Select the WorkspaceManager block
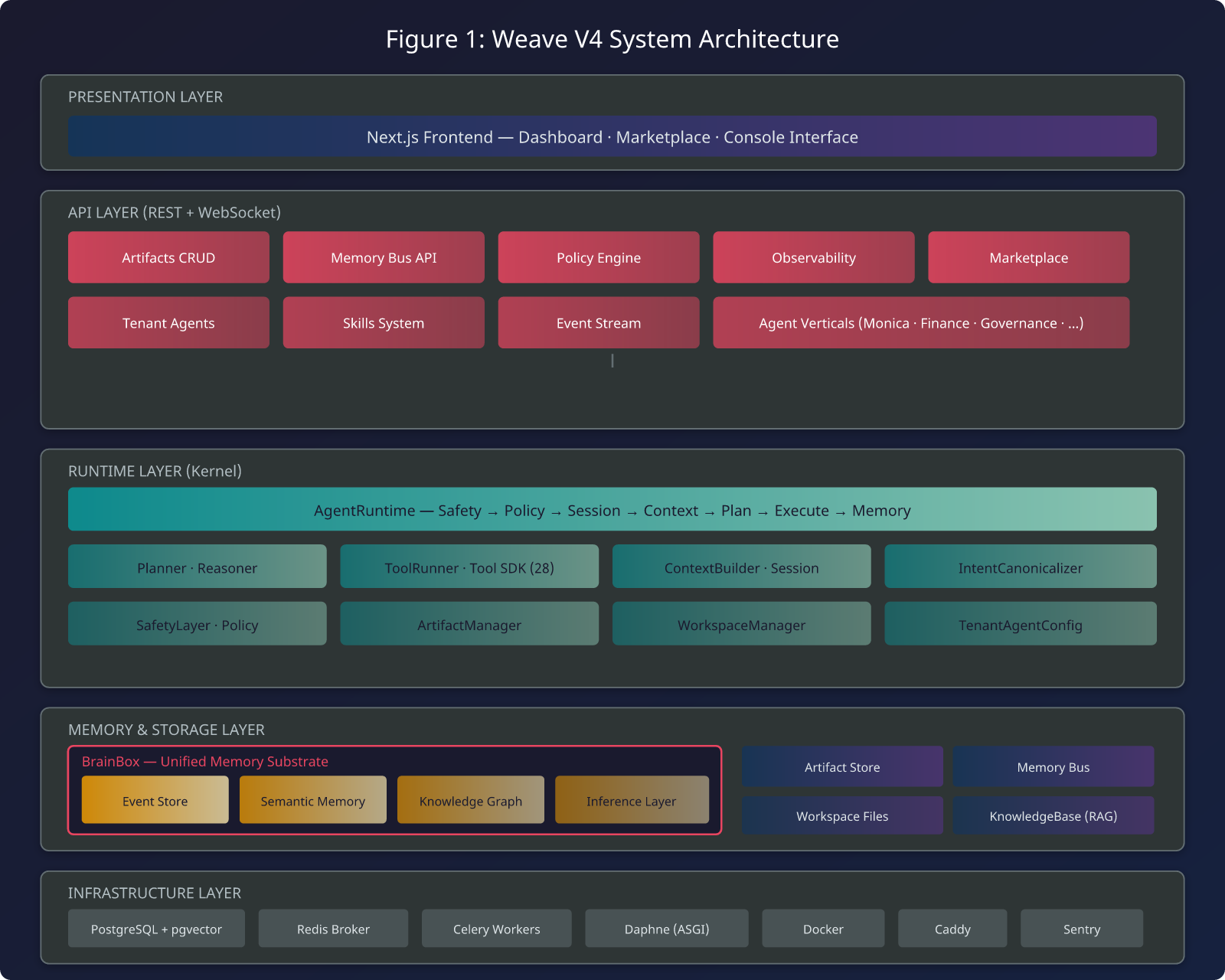 click(x=742, y=623)
